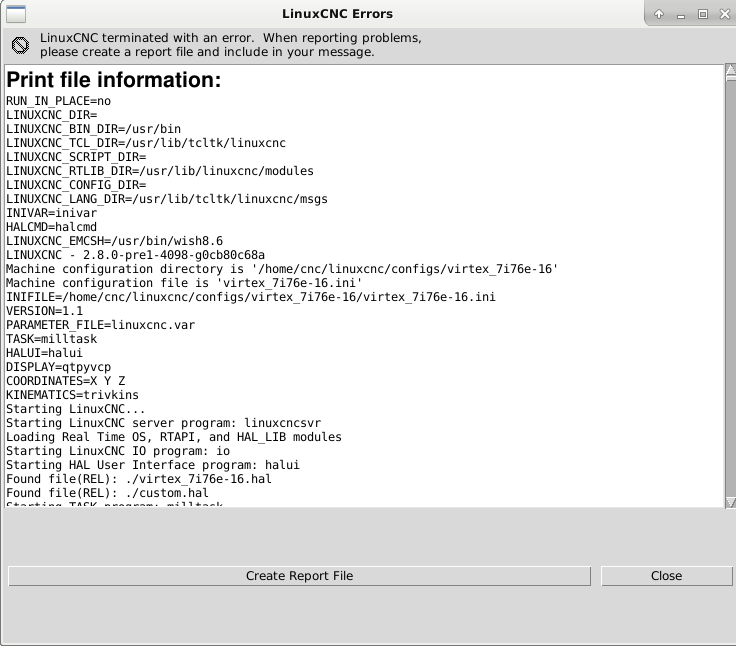Click the 'LINUXCNC_SCRIPT_DIR=' line

point(76,157)
